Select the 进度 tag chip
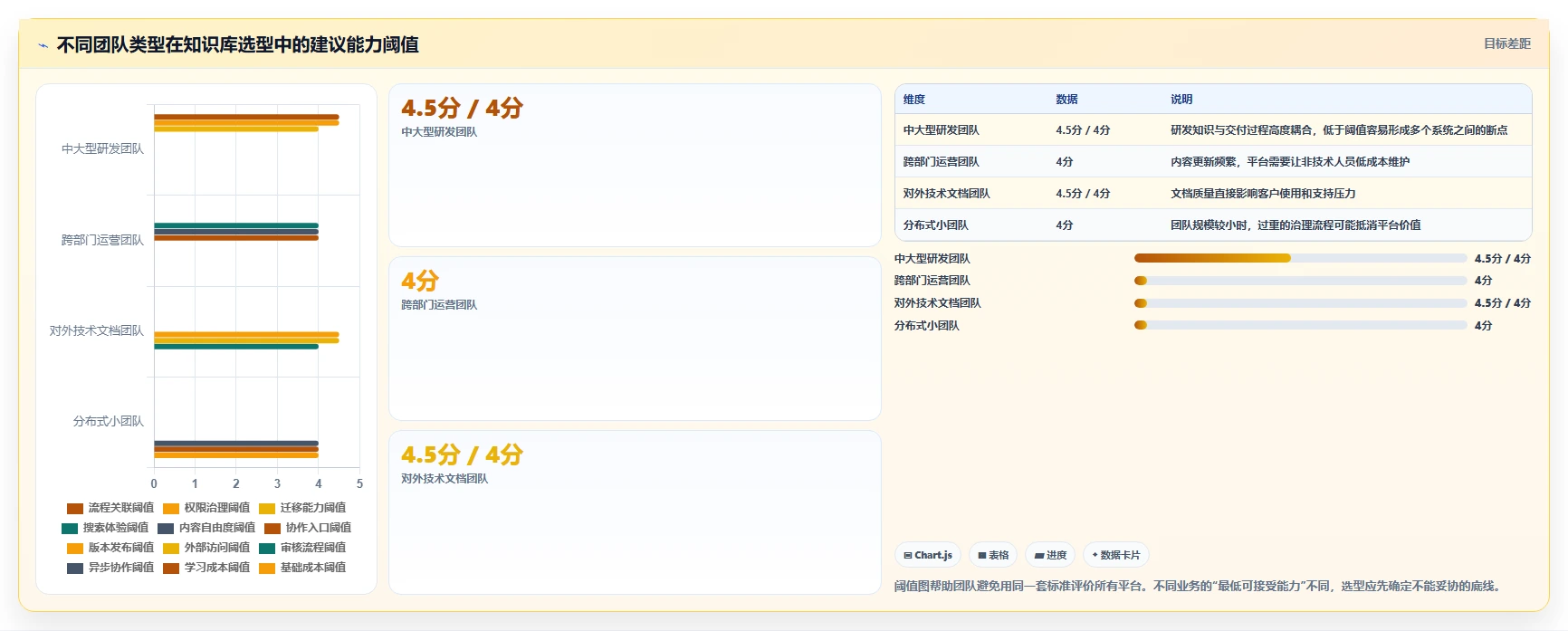The image size is (1568, 631). 1050,555
